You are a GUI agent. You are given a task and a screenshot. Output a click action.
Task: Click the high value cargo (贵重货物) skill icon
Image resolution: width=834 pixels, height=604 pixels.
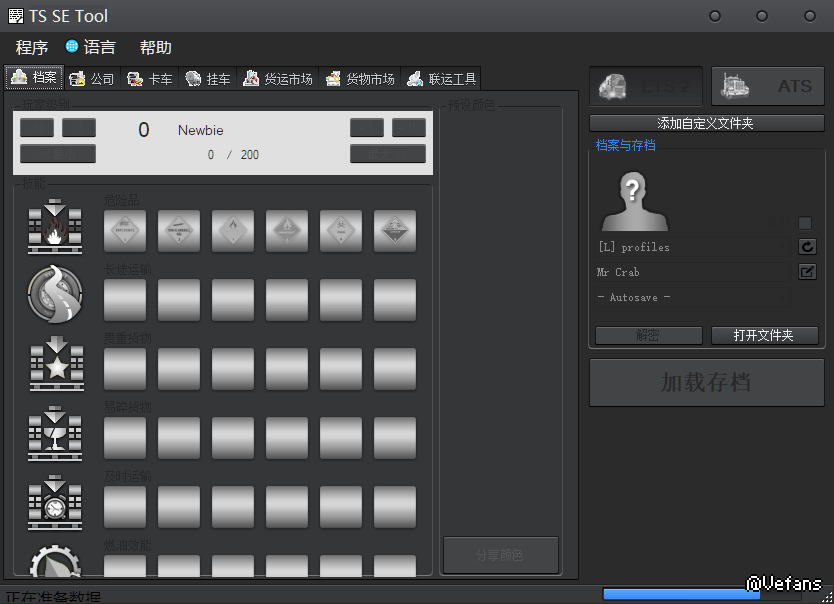(56, 364)
